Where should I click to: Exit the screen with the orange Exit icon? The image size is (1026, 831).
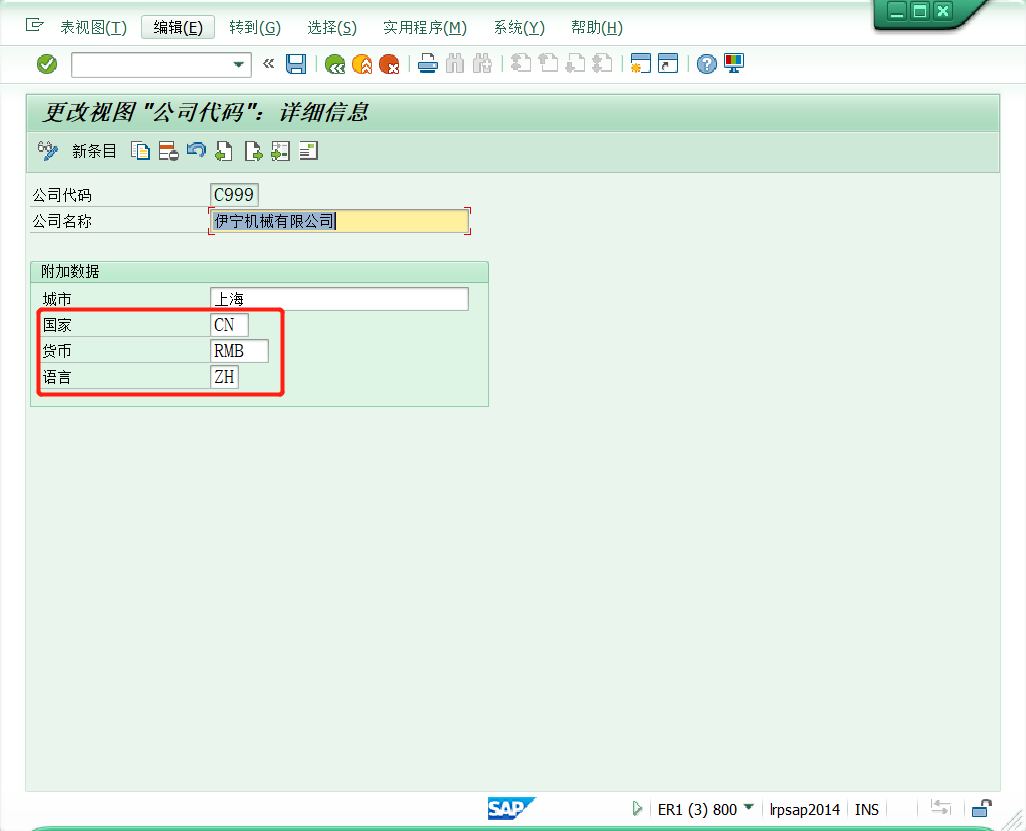[x=362, y=63]
